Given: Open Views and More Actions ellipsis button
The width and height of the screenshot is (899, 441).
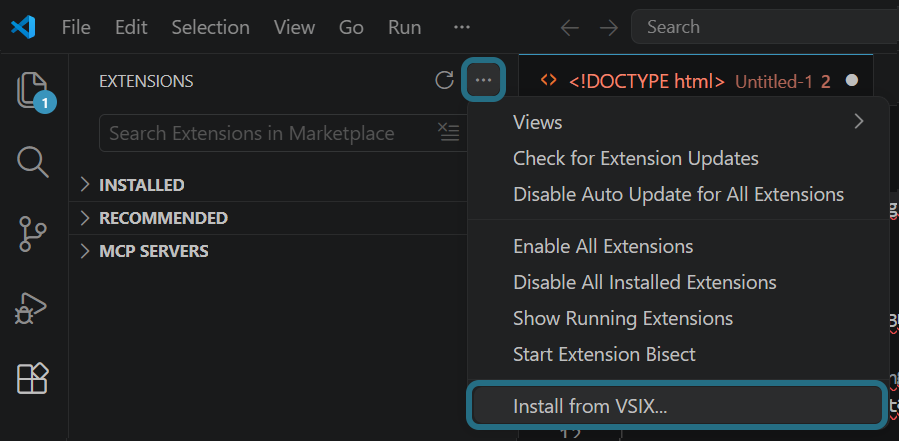Looking at the screenshot, I should pos(483,80).
